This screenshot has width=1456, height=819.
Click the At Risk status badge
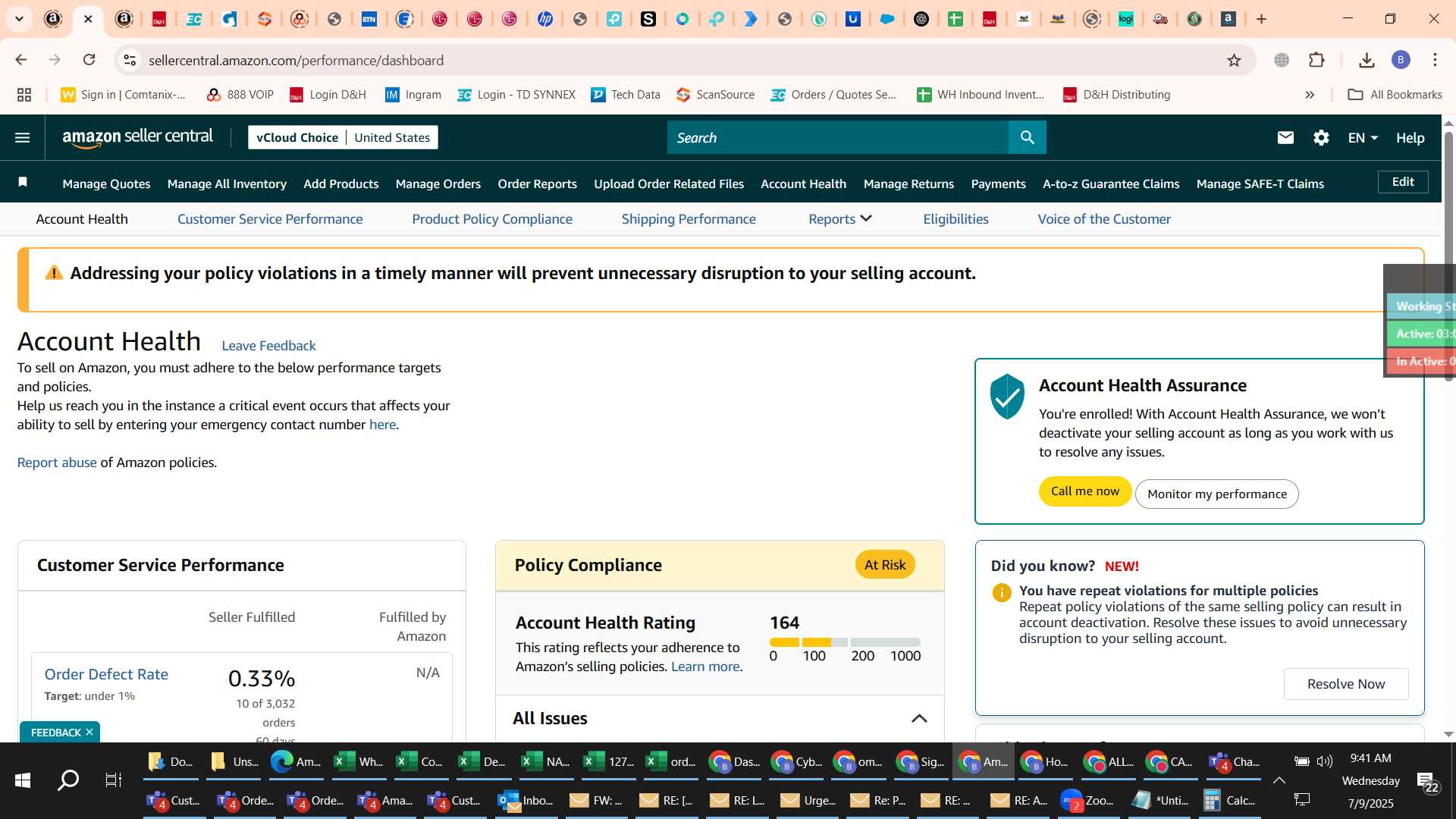885,565
